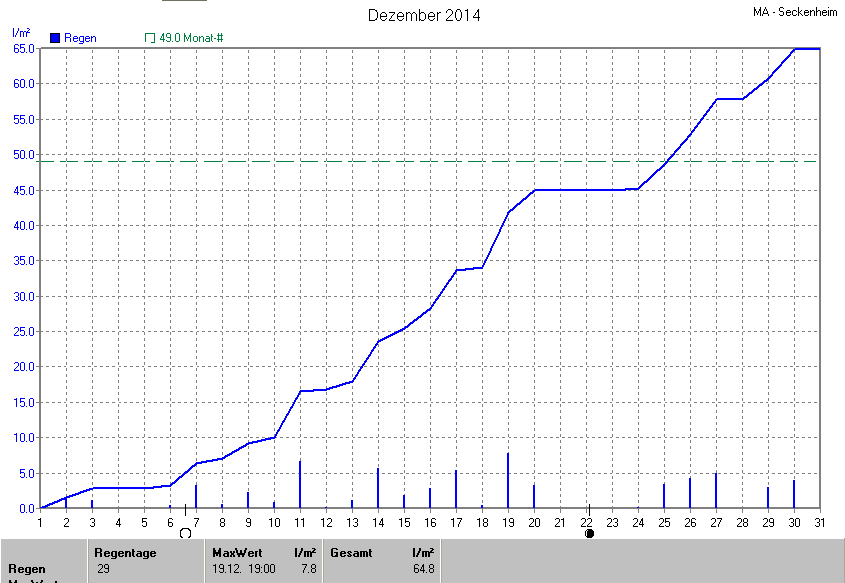
Task: Click the full moon symbol below day 7
Action: click(185, 533)
